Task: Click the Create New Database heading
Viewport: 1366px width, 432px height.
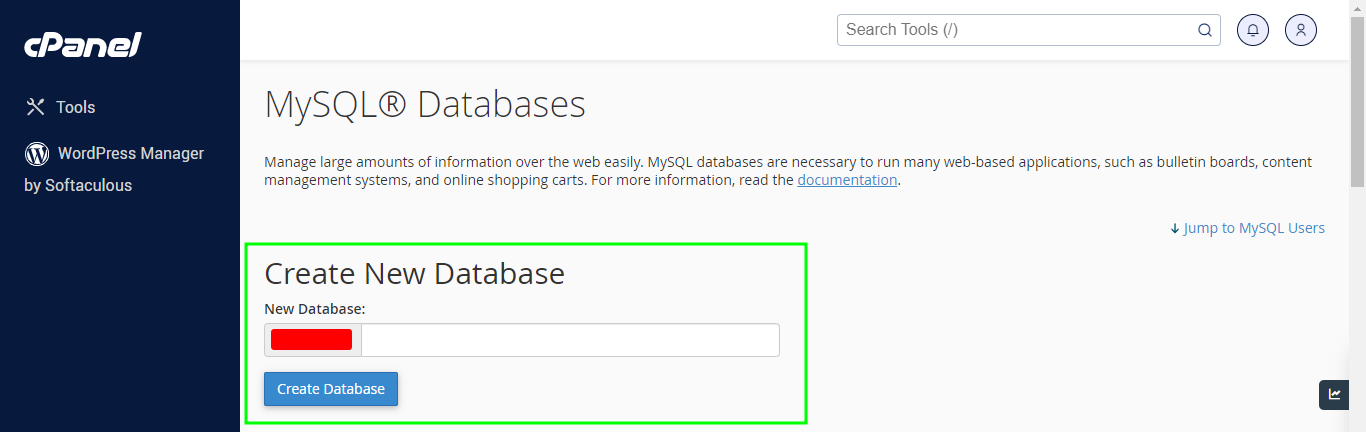Action: pos(414,273)
